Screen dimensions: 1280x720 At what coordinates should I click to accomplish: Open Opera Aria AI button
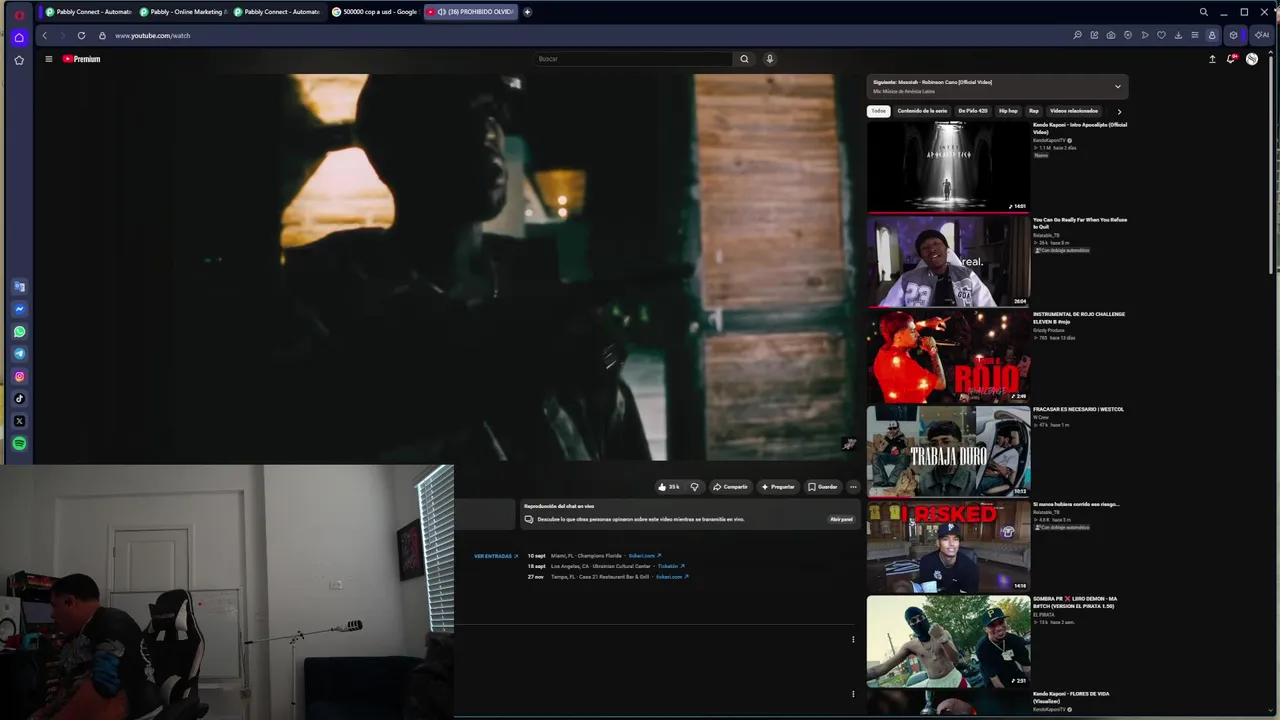click(x=1262, y=35)
